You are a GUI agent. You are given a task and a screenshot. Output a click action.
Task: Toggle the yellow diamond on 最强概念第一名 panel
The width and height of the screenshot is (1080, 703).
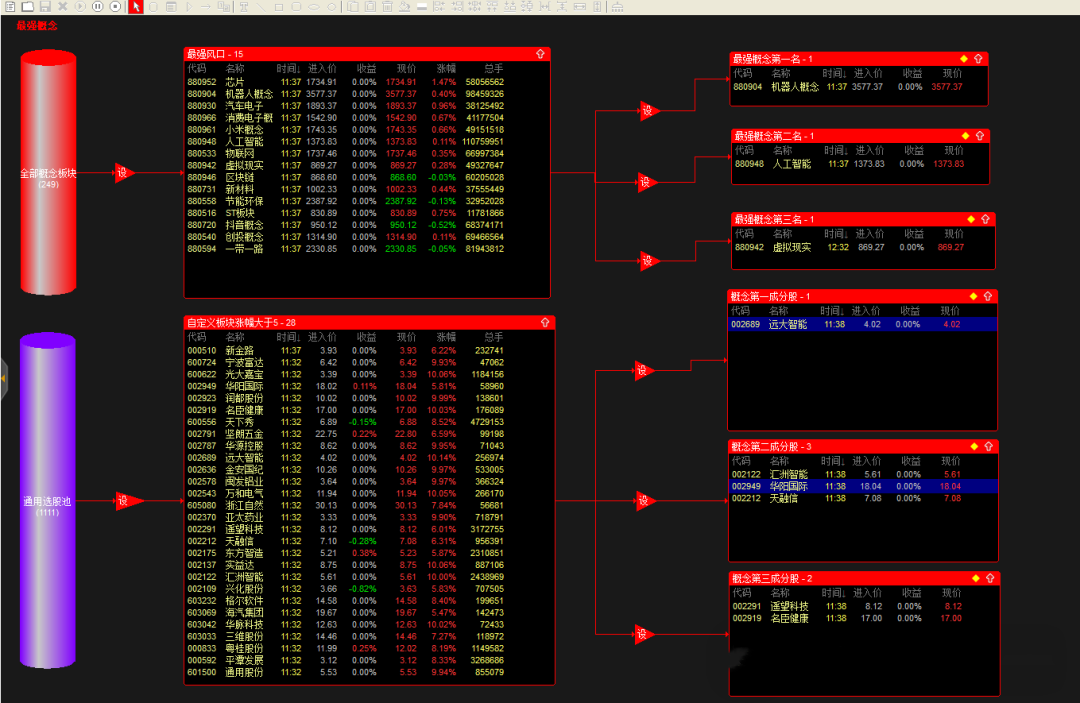click(x=964, y=59)
